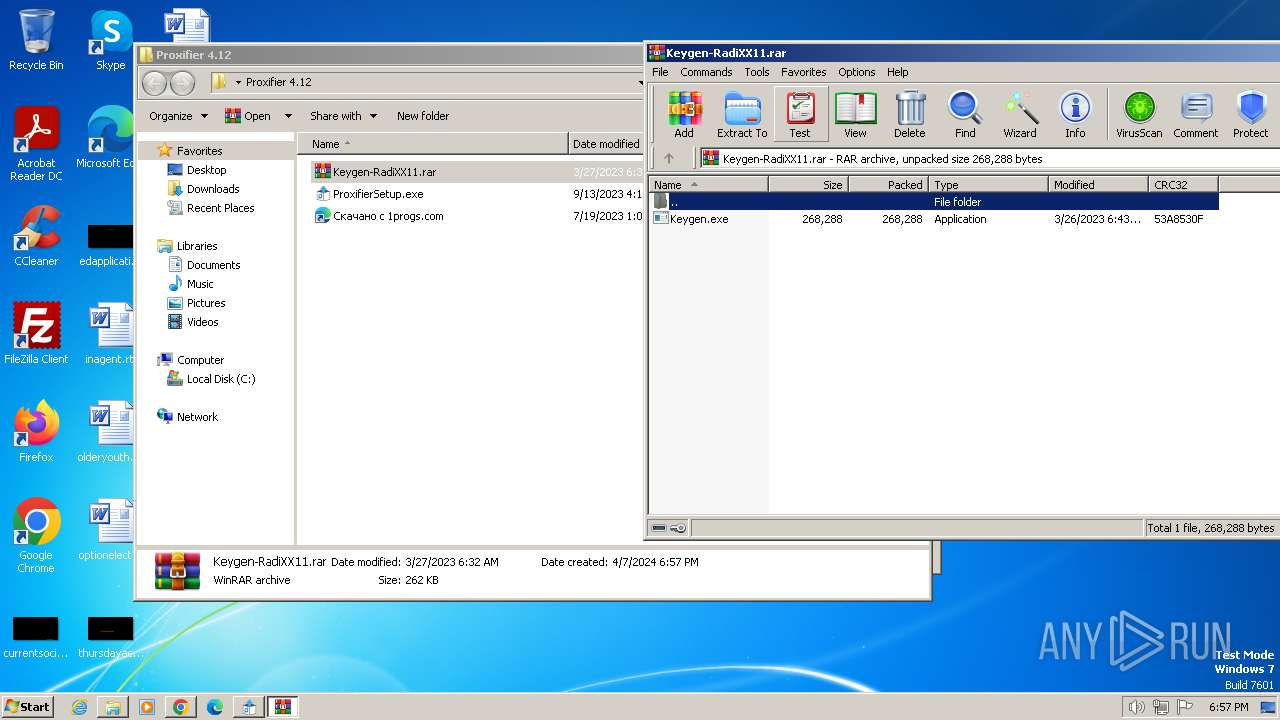
Task: Sort archive by Size column header
Action: coord(808,184)
